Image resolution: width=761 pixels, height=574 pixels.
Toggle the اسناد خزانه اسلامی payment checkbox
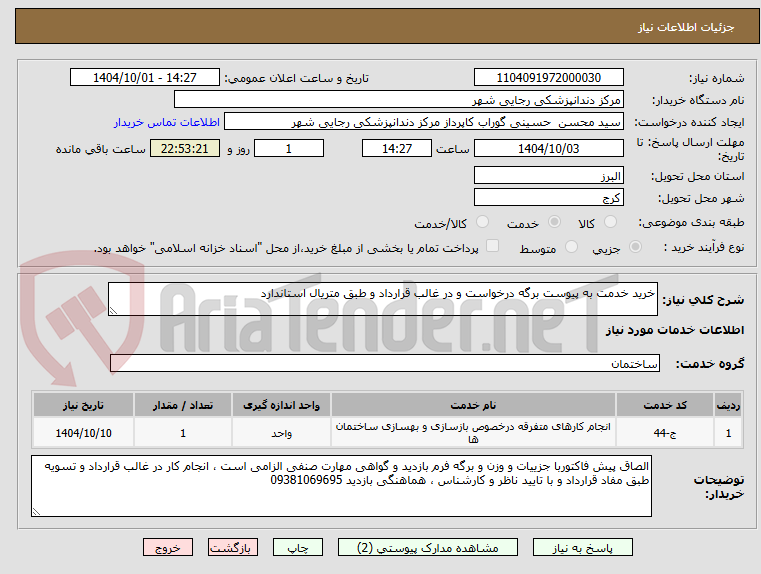pyautogui.click(x=493, y=246)
